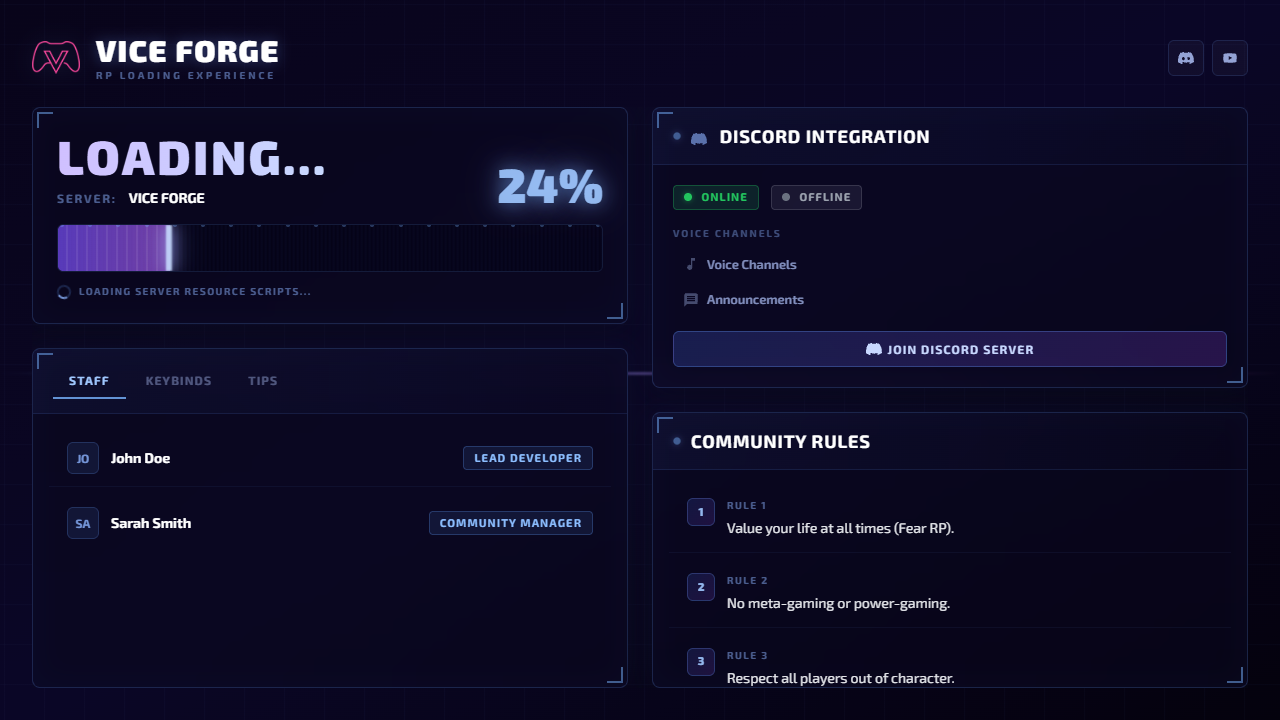Click the Lead Developer role badge
1280x720 pixels.
pos(528,458)
